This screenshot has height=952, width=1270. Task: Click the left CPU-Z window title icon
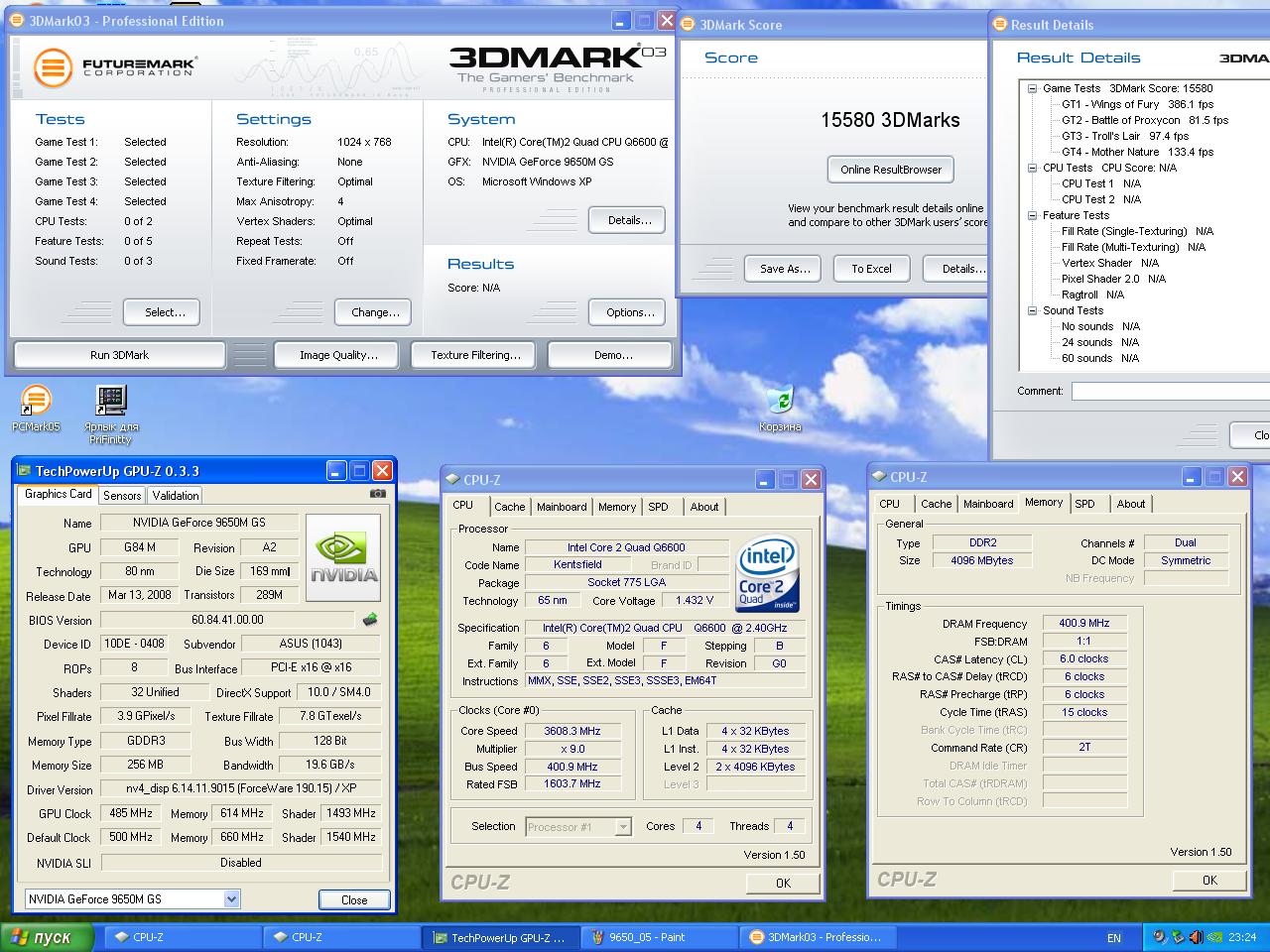click(452, 480)
